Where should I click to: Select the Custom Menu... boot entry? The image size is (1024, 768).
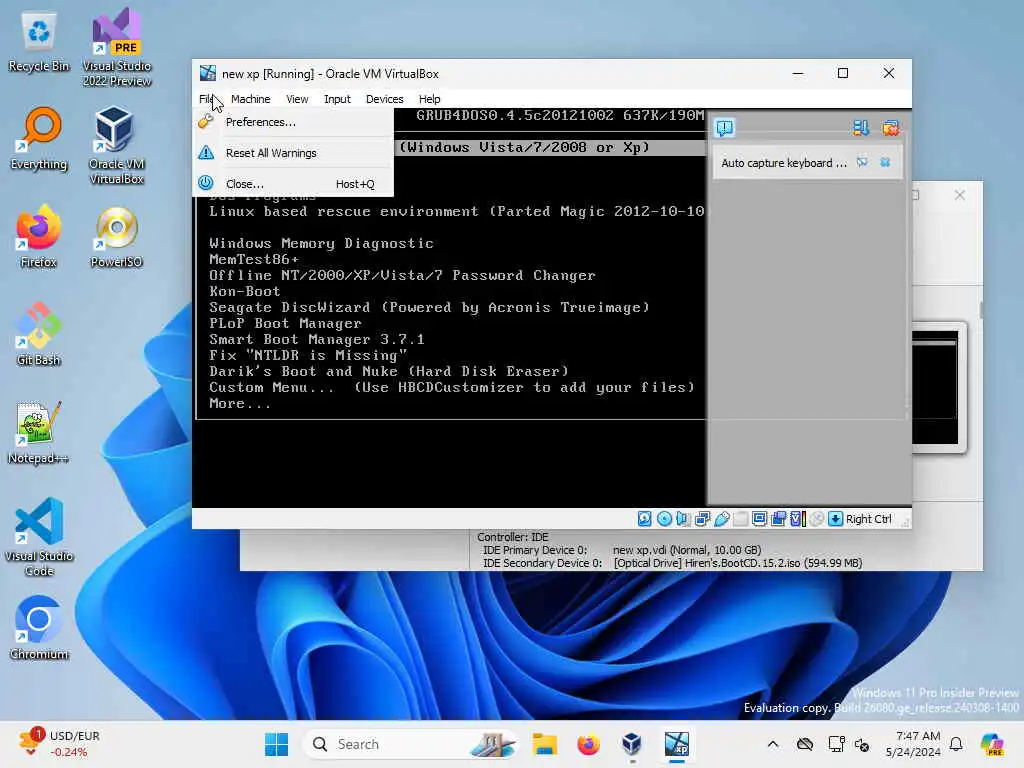[x=452, y=387]
